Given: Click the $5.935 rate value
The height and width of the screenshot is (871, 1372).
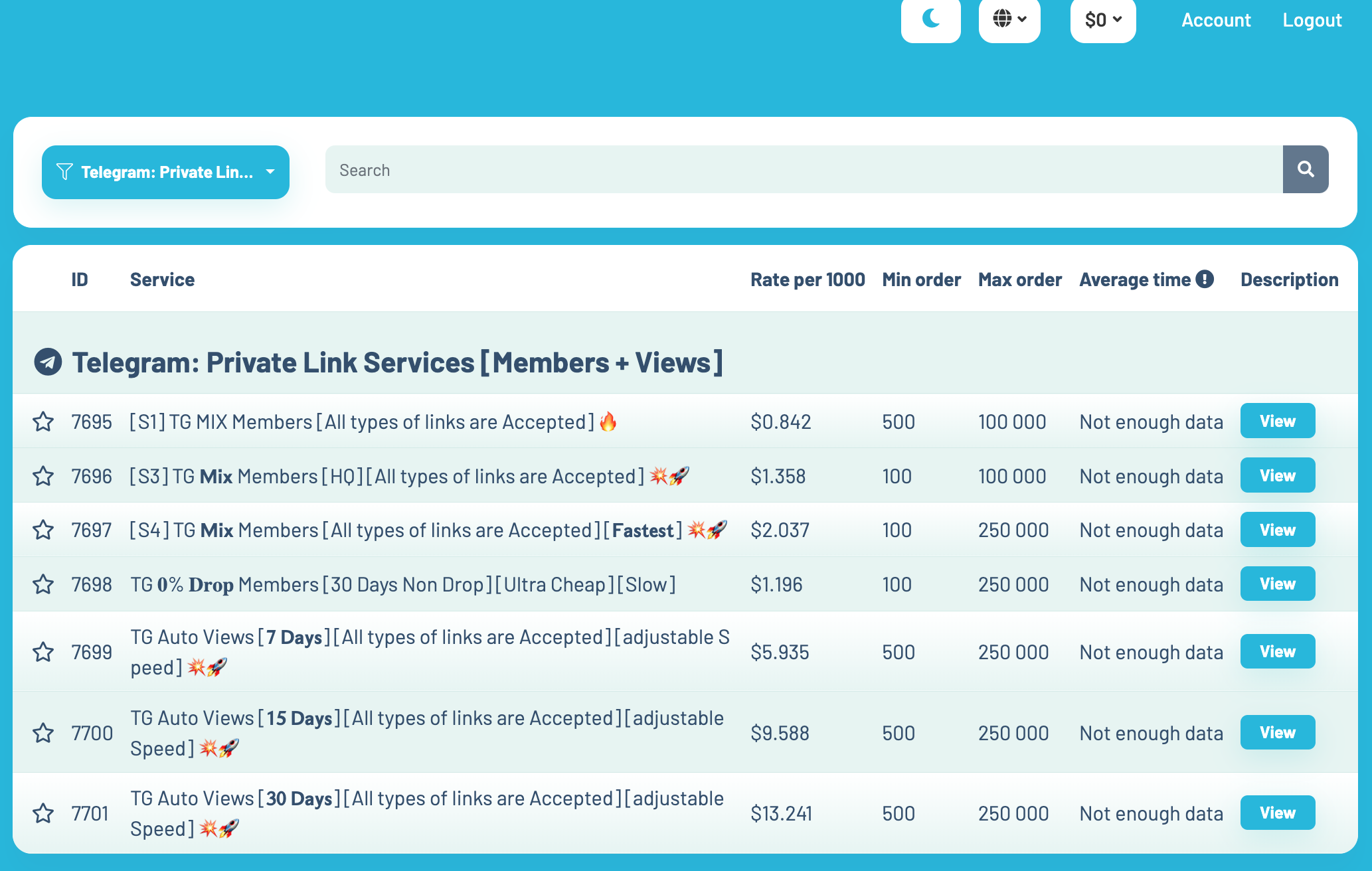Looking at the screenshot, I should click(x=780, y=652).
